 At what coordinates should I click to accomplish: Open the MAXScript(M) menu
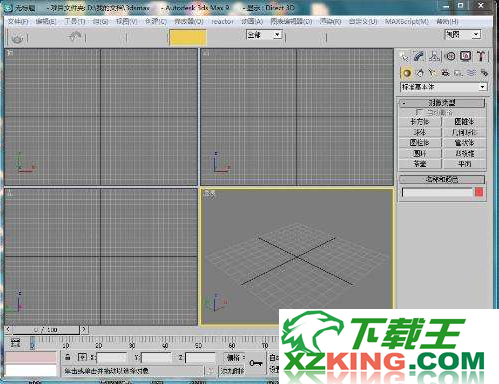coord(407,22)
